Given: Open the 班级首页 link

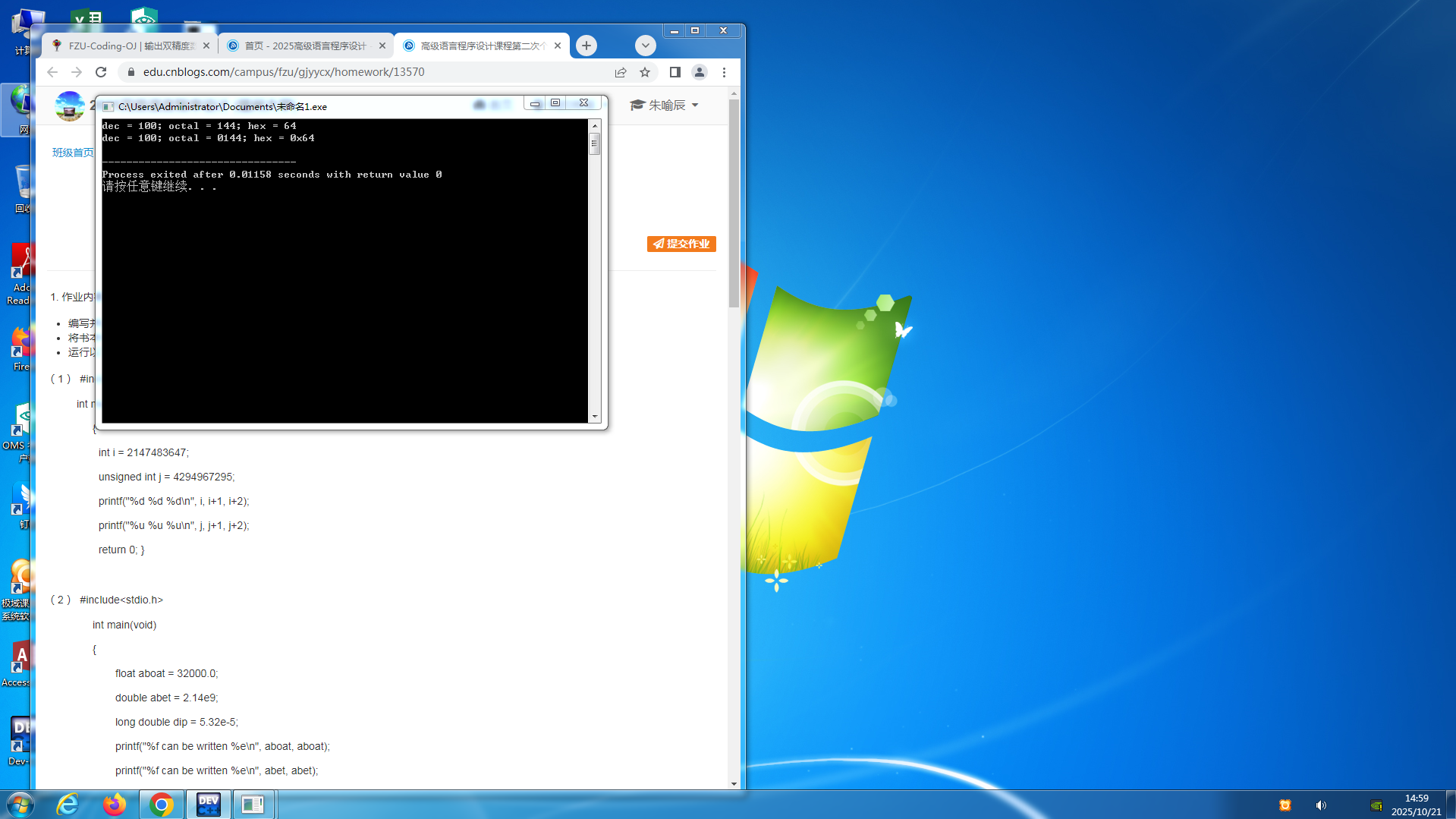Looking at the screenshot, I should [73, 153].
